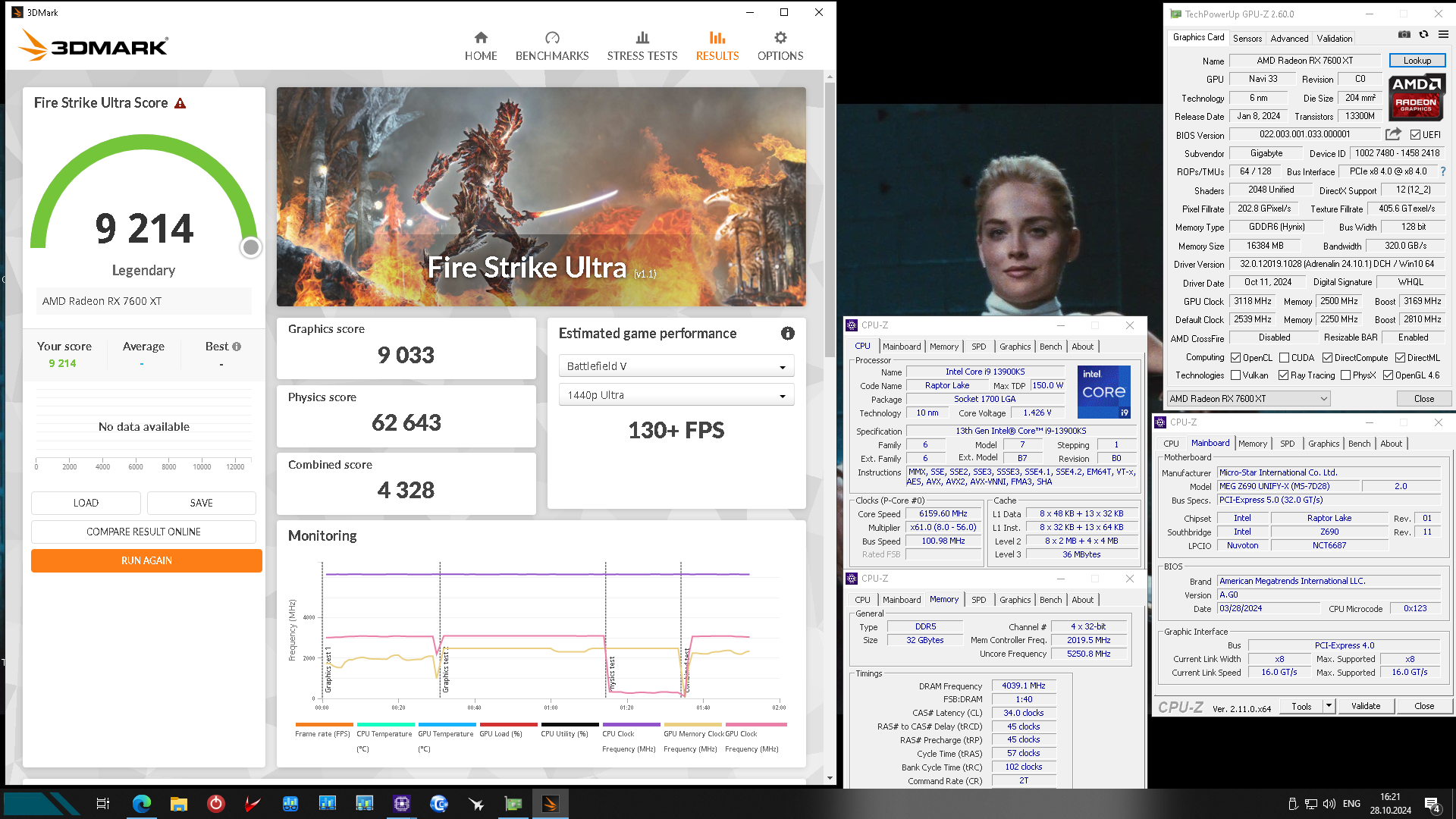1456x819 pixels.
Task: Open the AMD Radeon RX 7600 XT card selector
Action: [1248, 399]
